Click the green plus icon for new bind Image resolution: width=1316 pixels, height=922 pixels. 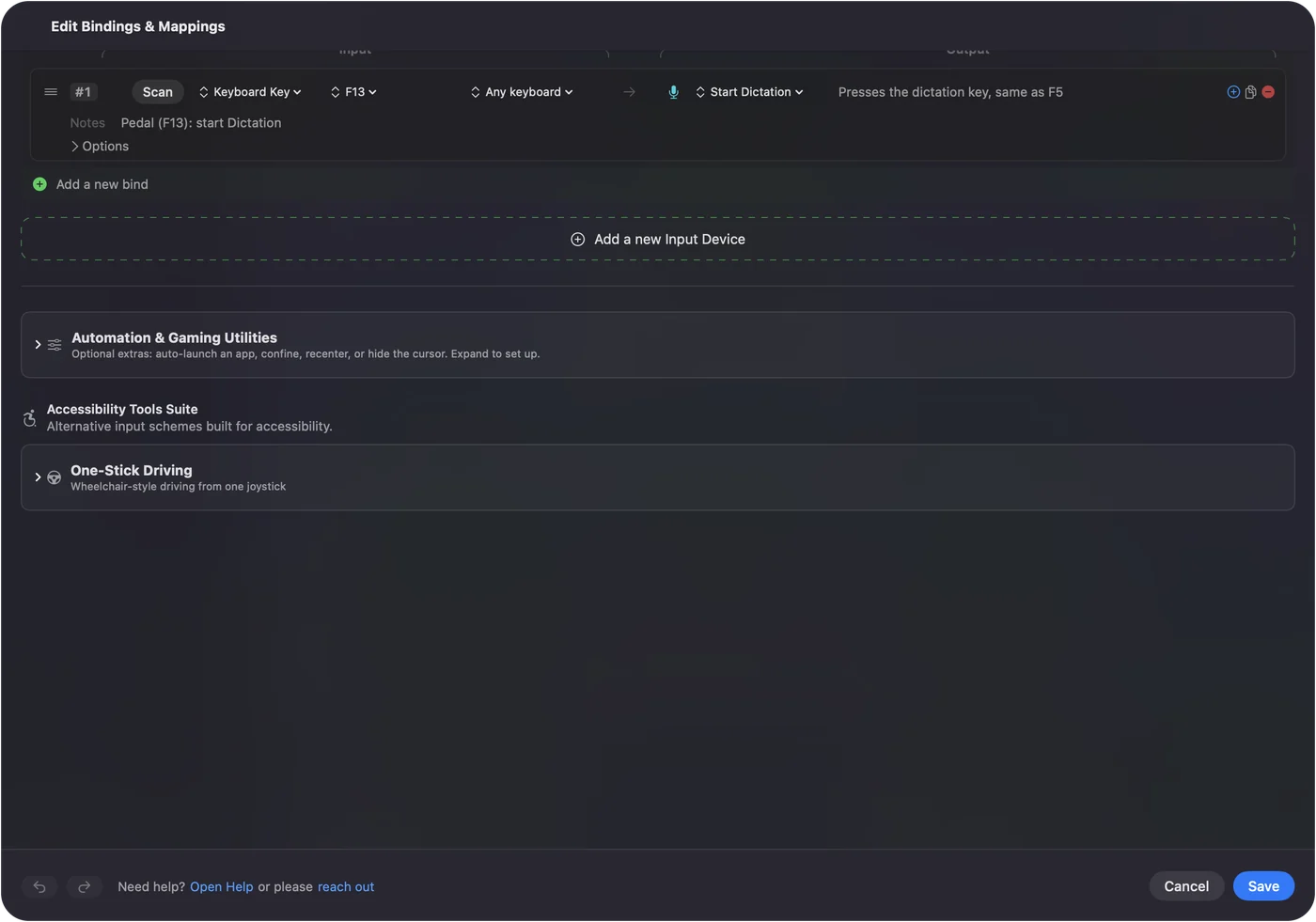click(39, 184)
